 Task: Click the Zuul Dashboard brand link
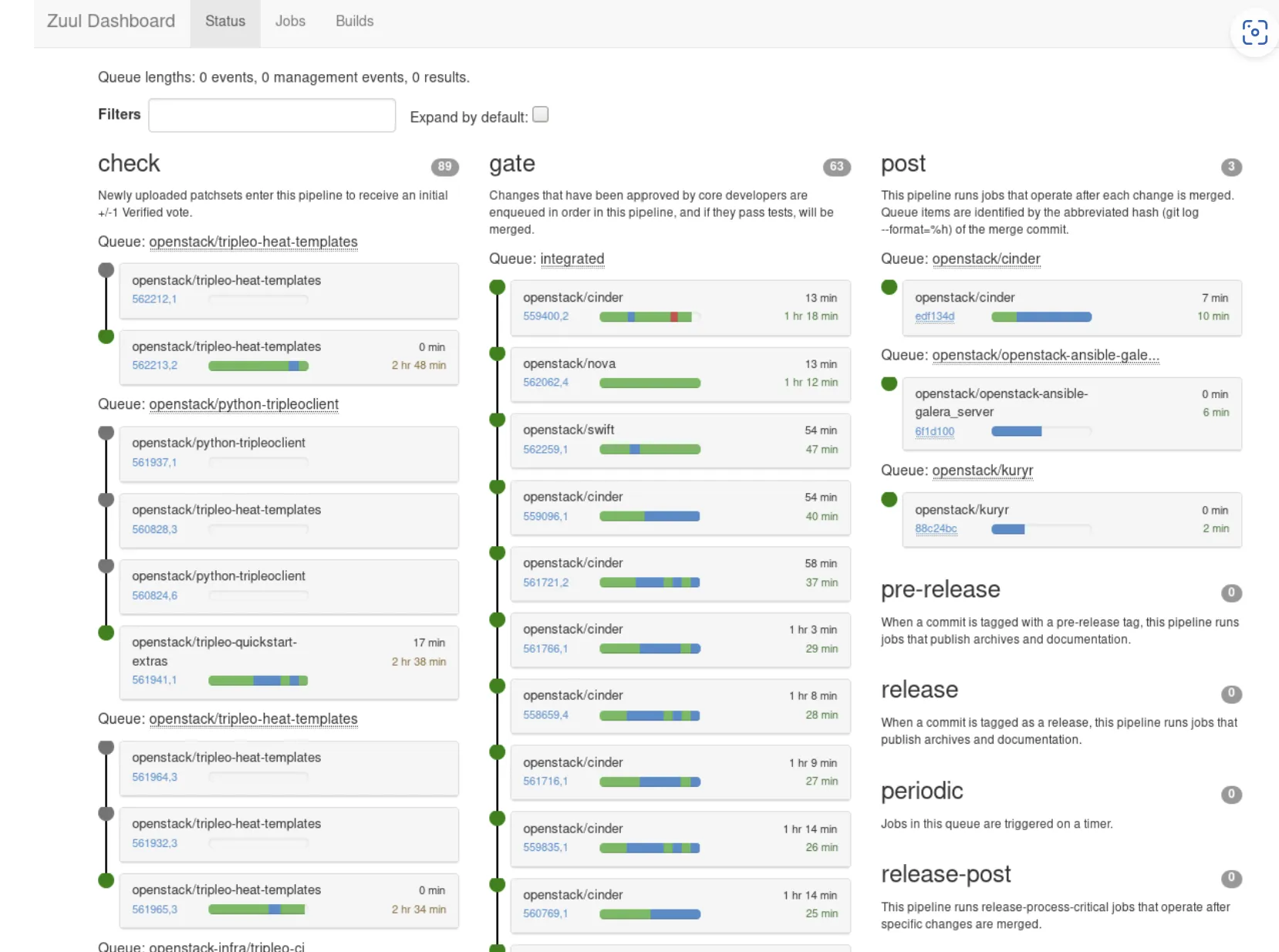coord(111,22)
